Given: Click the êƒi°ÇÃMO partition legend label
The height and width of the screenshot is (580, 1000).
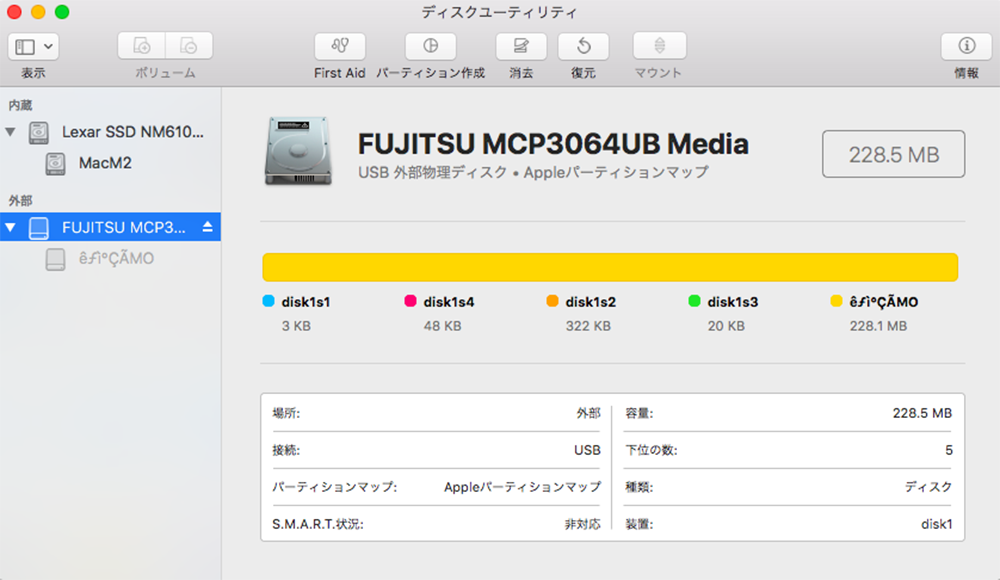Looking at the screenshot, I should point(884,302).
